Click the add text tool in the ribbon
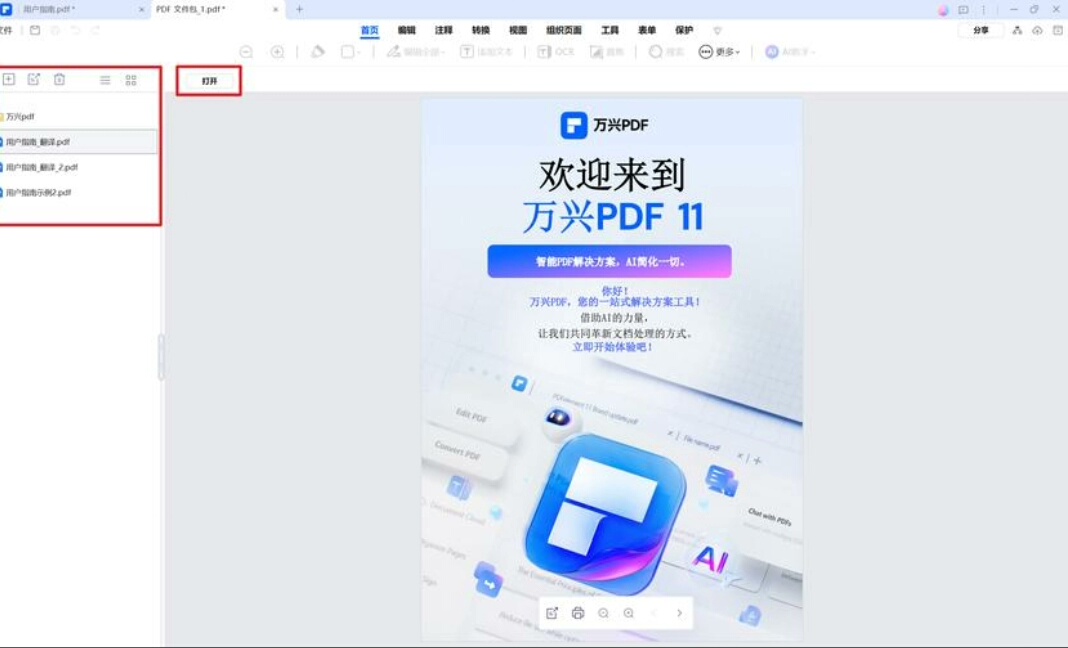The height and width of the screenshot is (648, 1068). click(x=486, y=52)
